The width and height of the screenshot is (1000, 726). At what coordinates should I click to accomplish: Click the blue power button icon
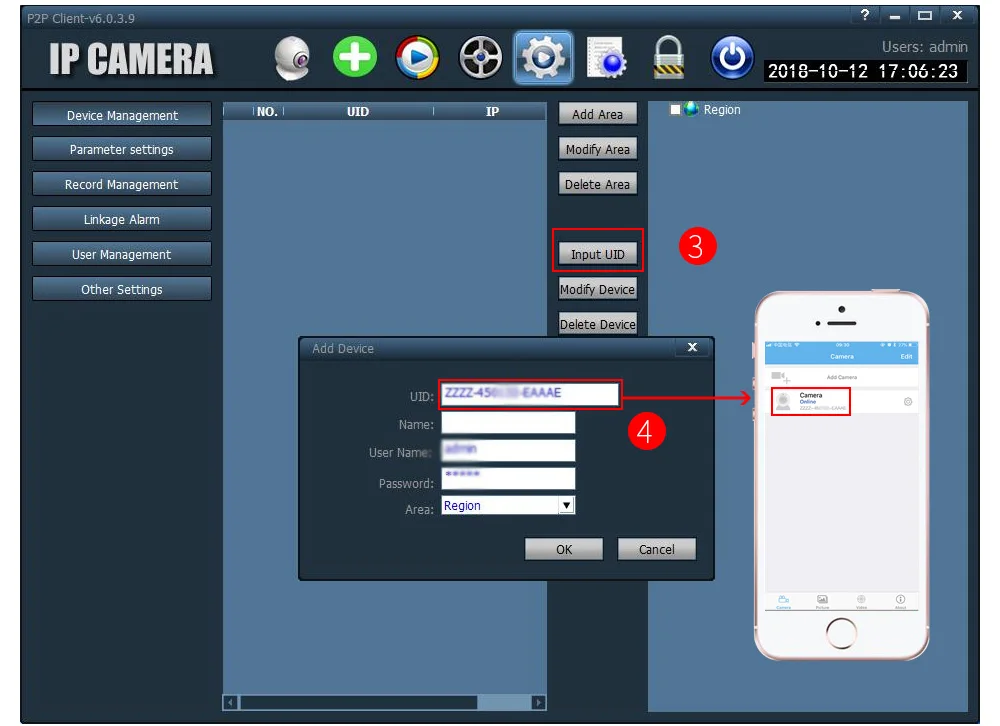coord(732,57)
